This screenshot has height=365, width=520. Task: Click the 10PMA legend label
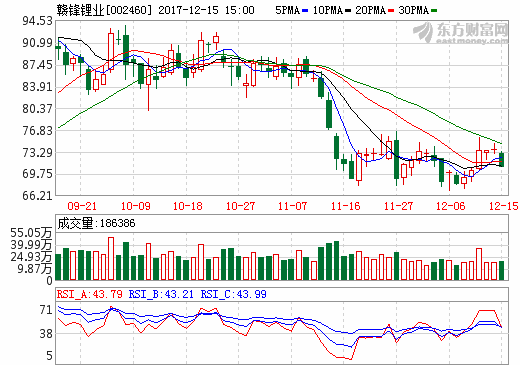click(328, 11)
